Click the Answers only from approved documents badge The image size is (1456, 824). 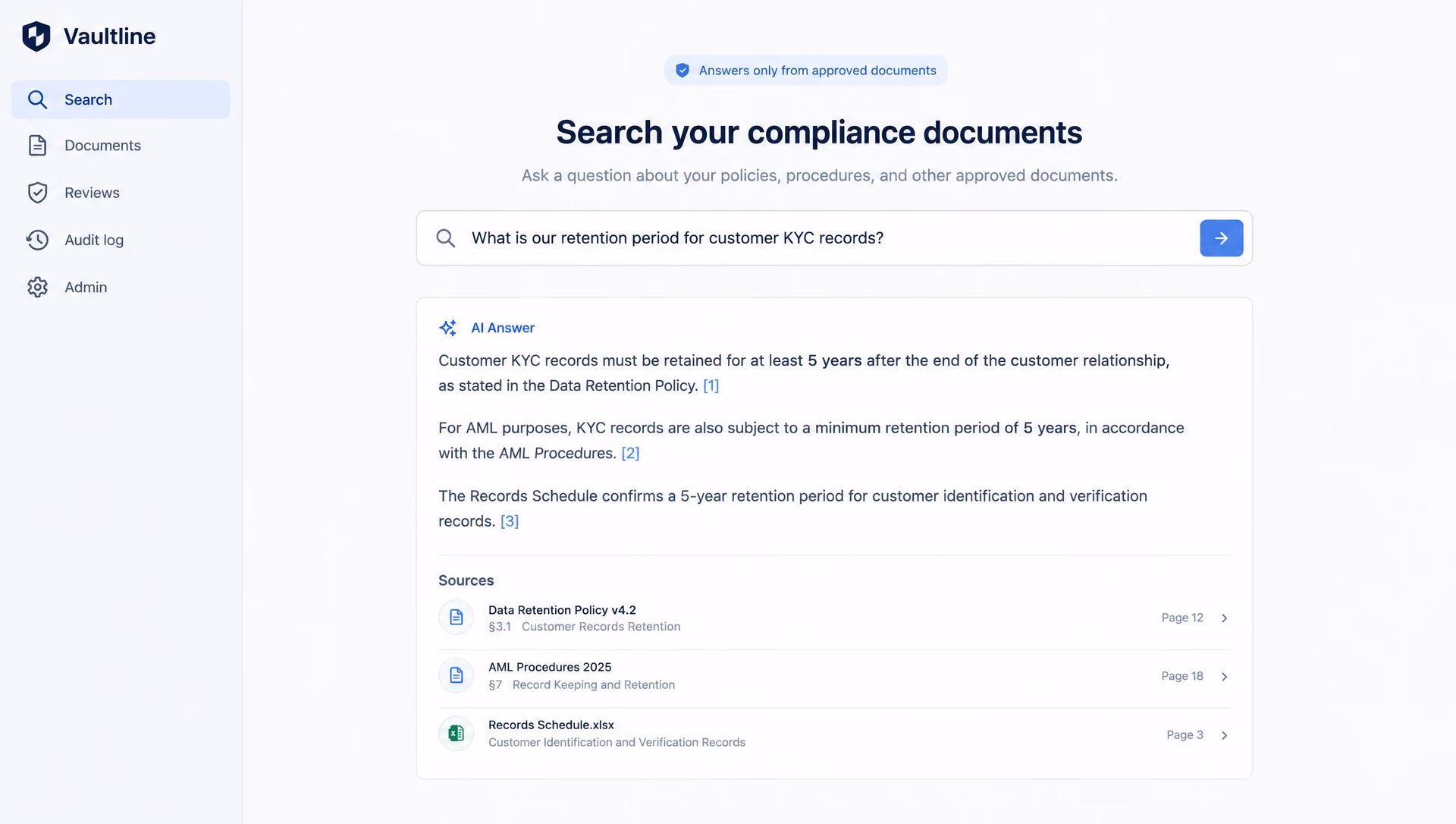pos(805,71)
